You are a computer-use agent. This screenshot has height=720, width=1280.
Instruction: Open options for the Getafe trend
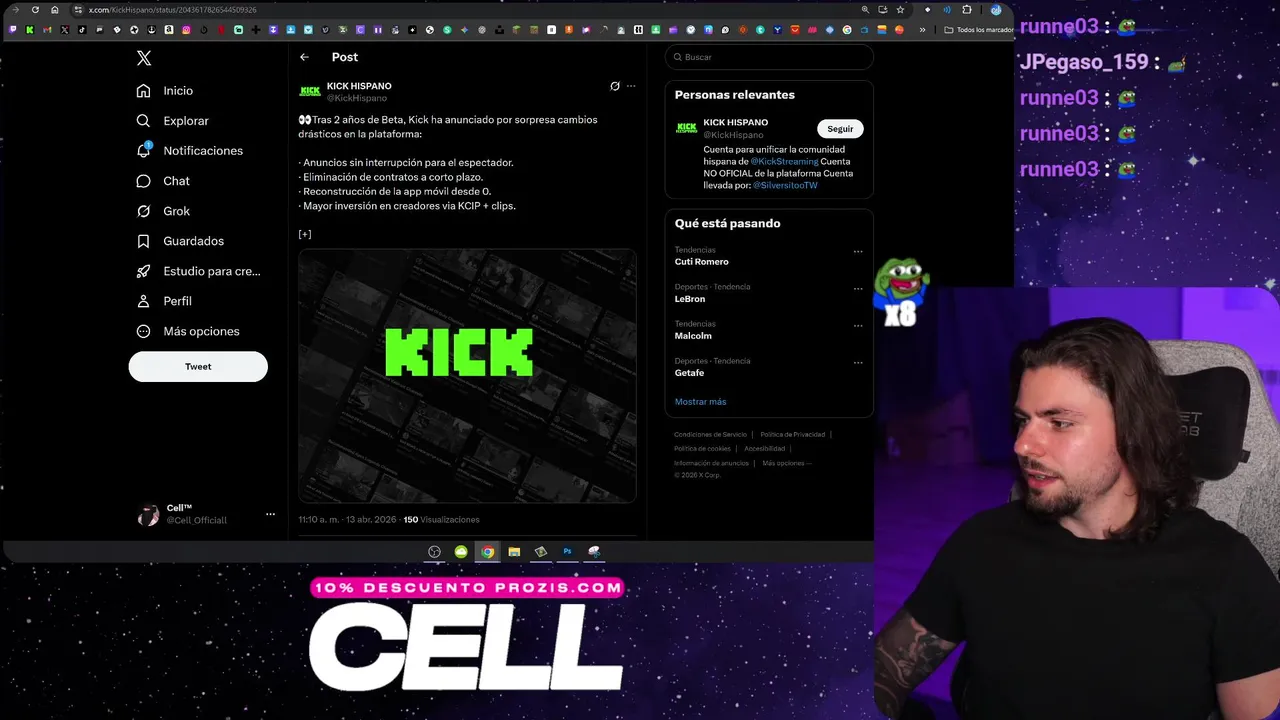pos(858,363)
